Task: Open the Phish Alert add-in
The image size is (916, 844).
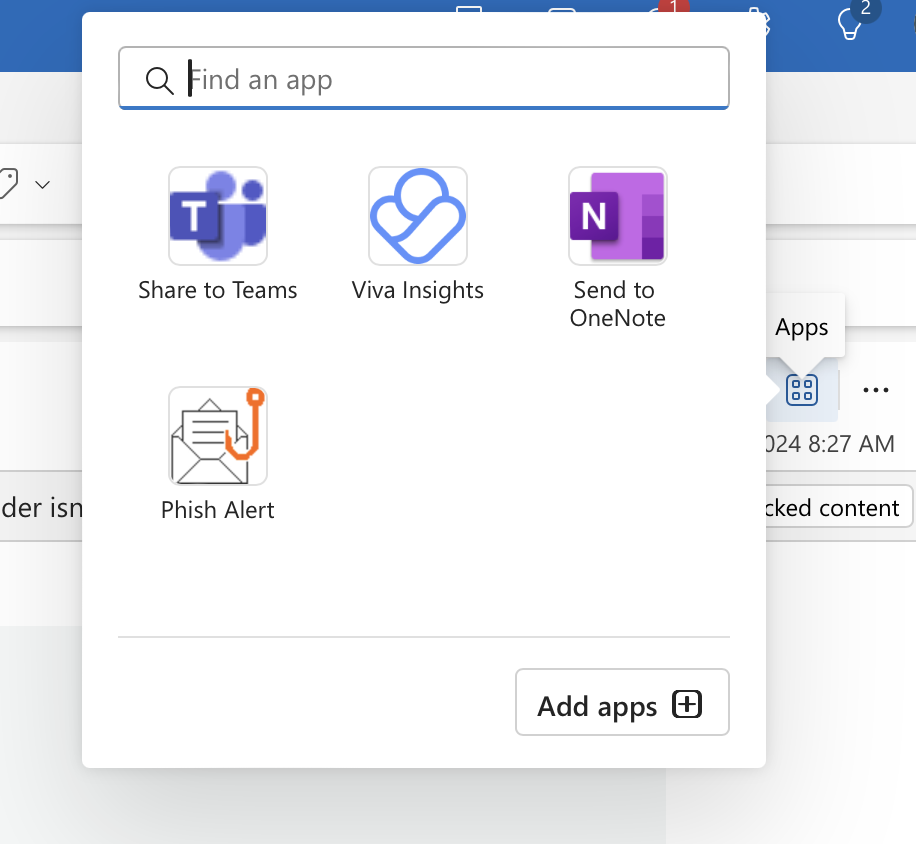Action: click(x=217, y=454)
